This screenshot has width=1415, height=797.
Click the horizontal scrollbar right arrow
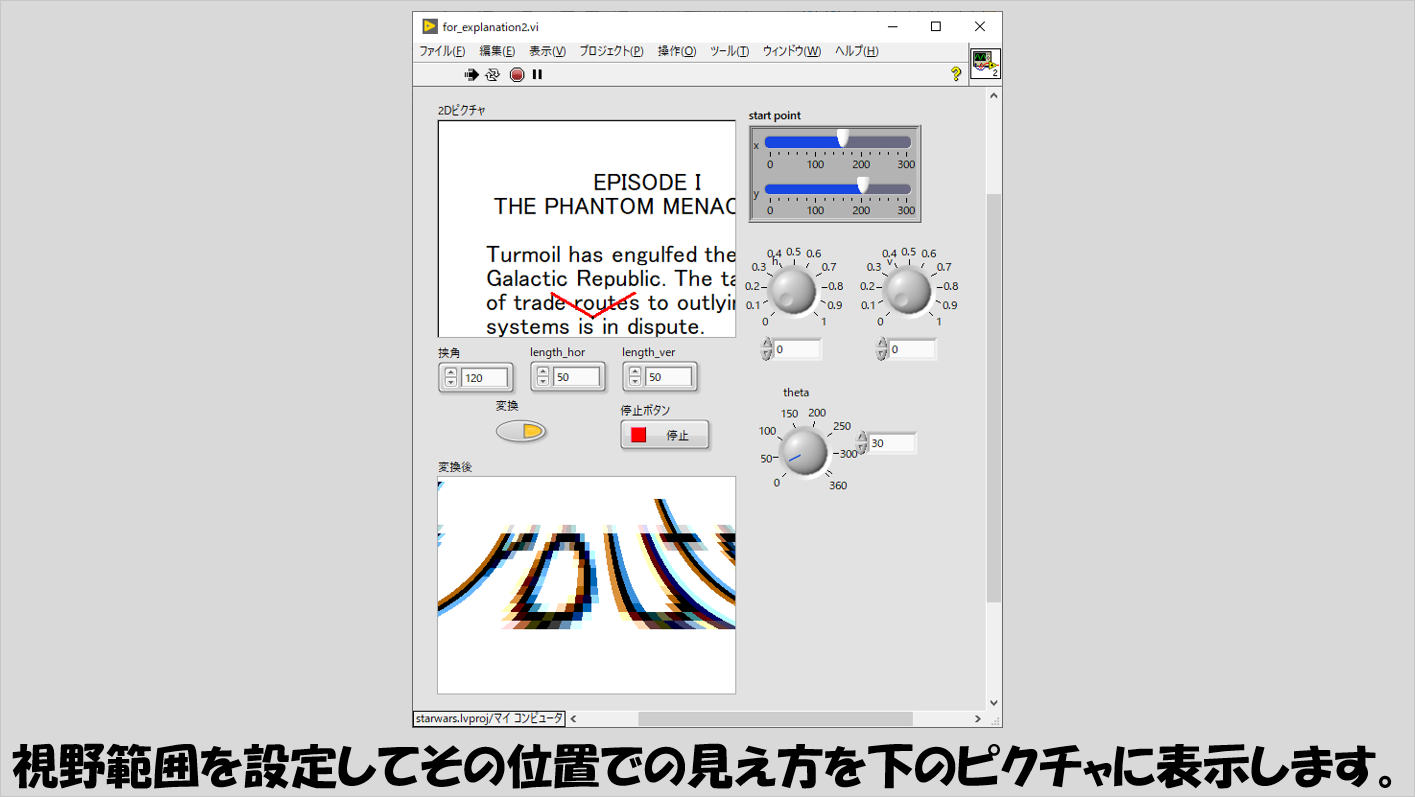pyautogui.click(x=978, y=719)
